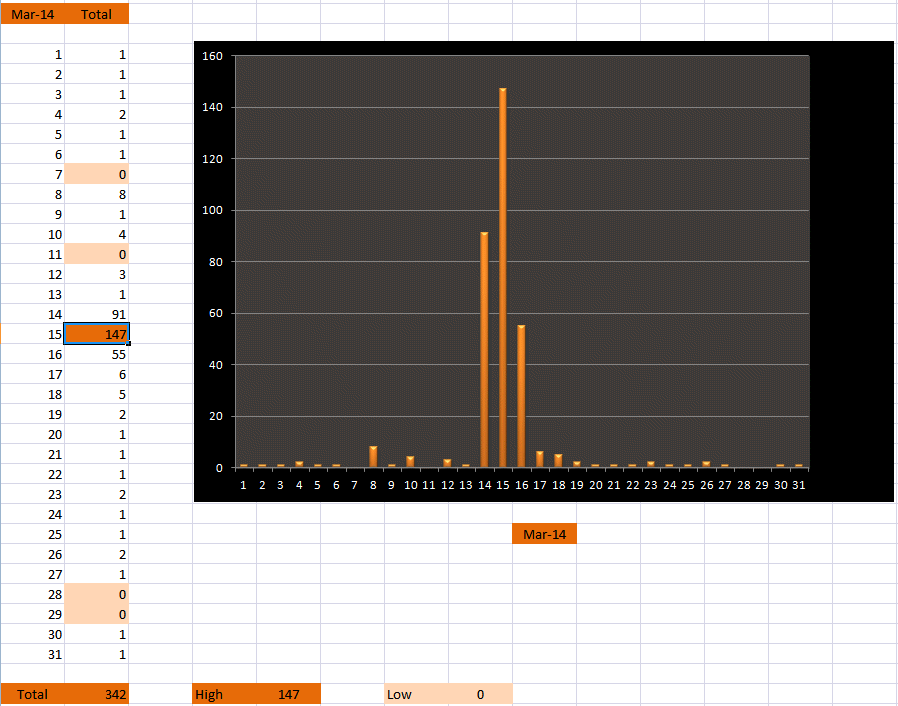
Task: Select the High label cell
Action: point(224,694)
